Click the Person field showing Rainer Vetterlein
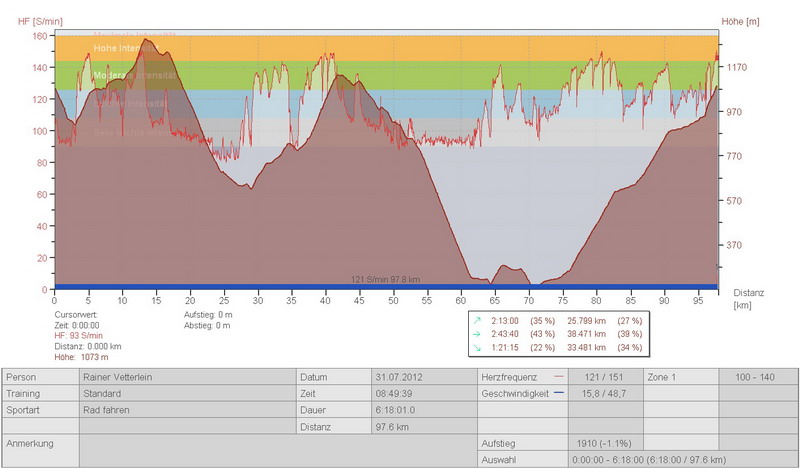Viewport: 800px width, 469px height. coord(185,377)
